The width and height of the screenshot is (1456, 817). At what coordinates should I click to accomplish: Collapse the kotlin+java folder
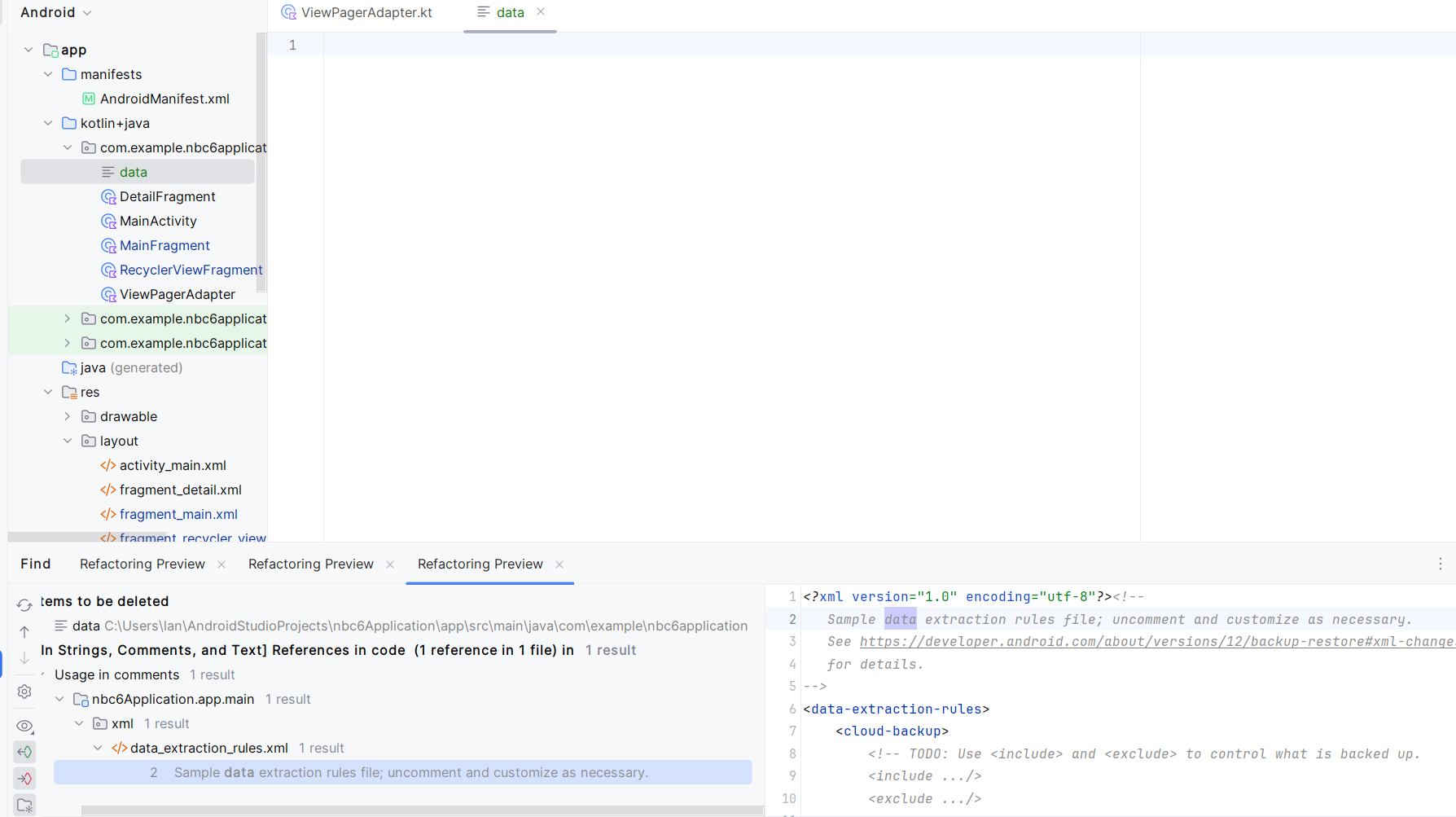pyautogui.click(x=48, y=124)
